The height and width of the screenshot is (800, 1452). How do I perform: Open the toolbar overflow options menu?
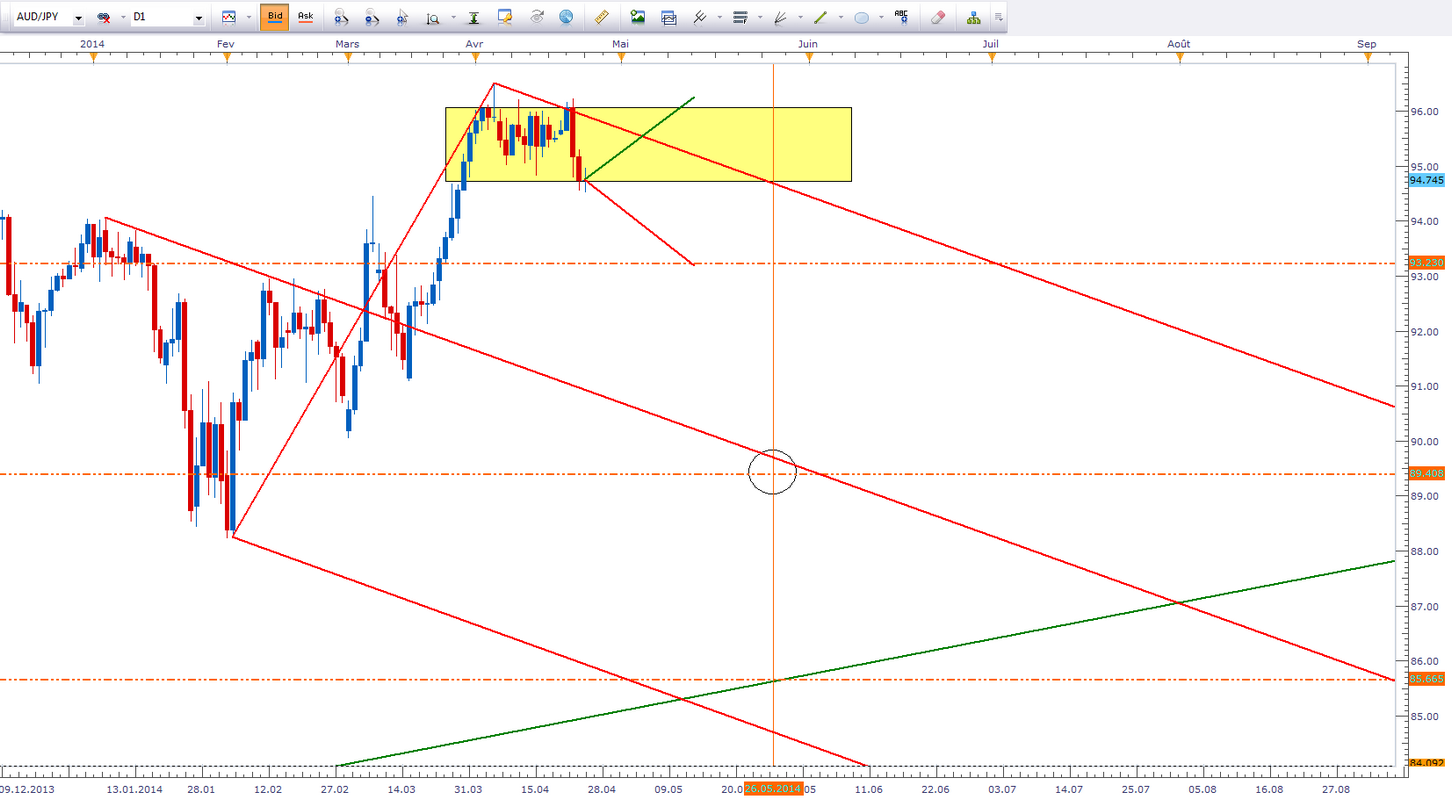point(998,17)
